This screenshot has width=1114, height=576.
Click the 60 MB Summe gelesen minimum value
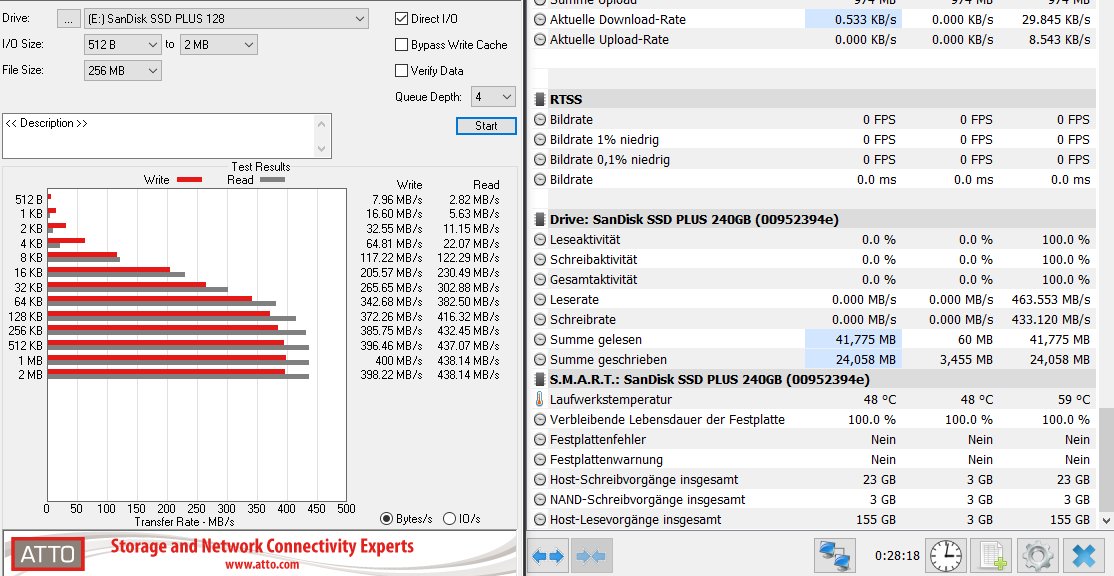[975, 339]
